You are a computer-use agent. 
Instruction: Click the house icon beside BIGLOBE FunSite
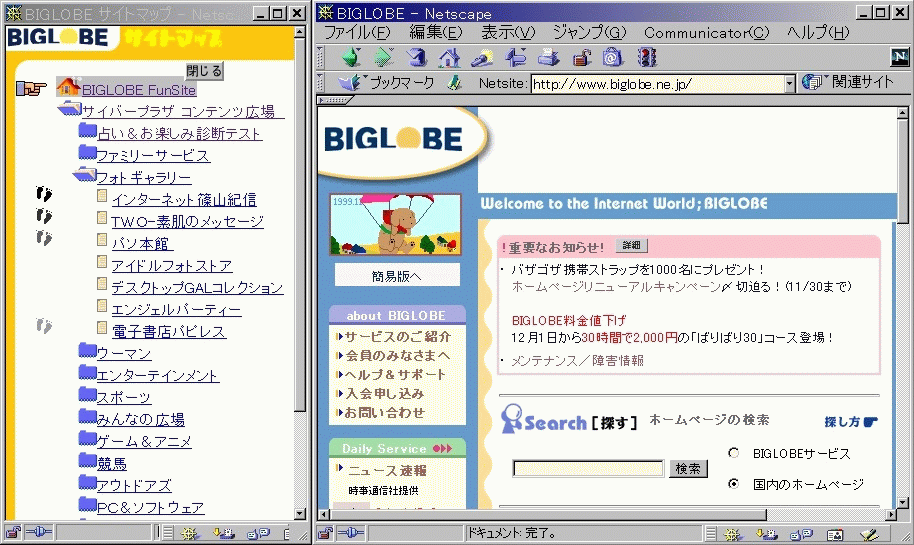[x=68, y=87]
